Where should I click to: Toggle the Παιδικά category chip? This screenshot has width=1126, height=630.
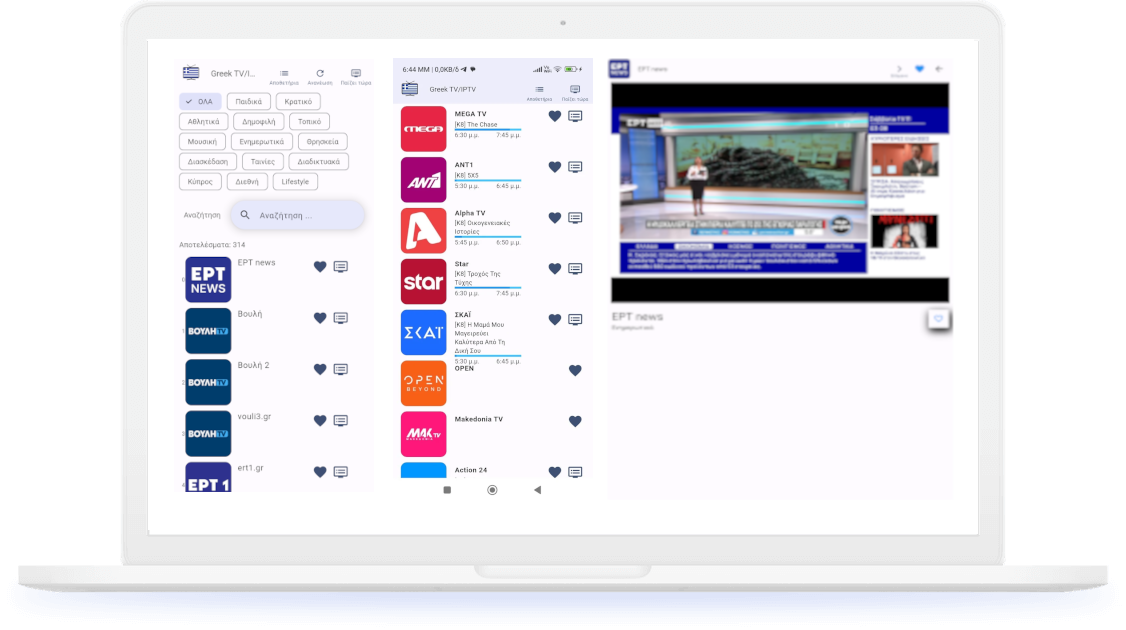pyautogui.click(x=248, y=101)
